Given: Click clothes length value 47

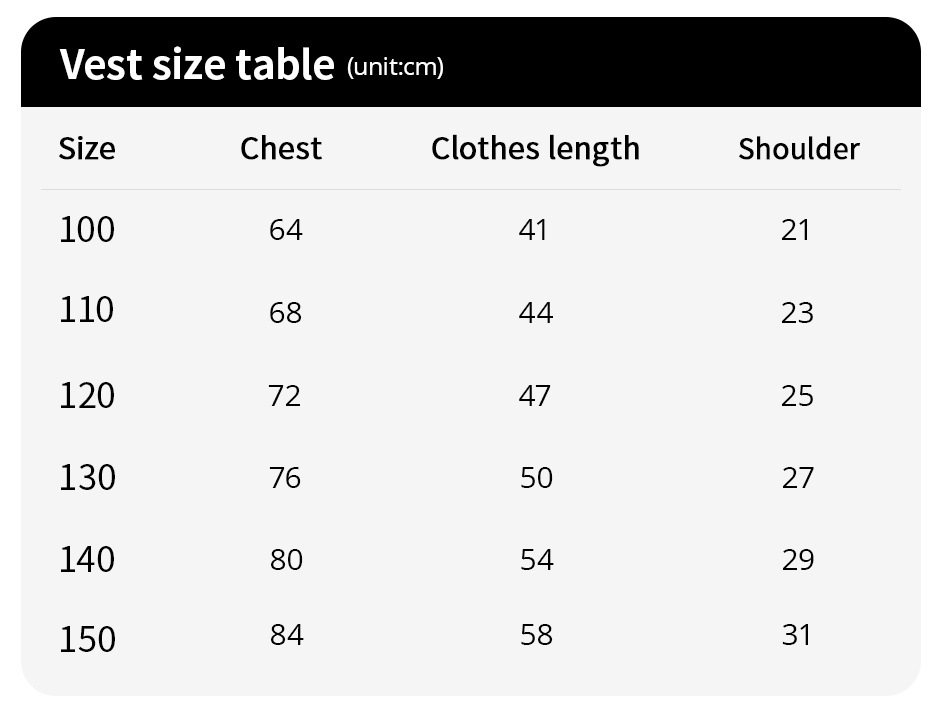Looking at the screenshot, I should pyautogui.click(x=535, y=396).
